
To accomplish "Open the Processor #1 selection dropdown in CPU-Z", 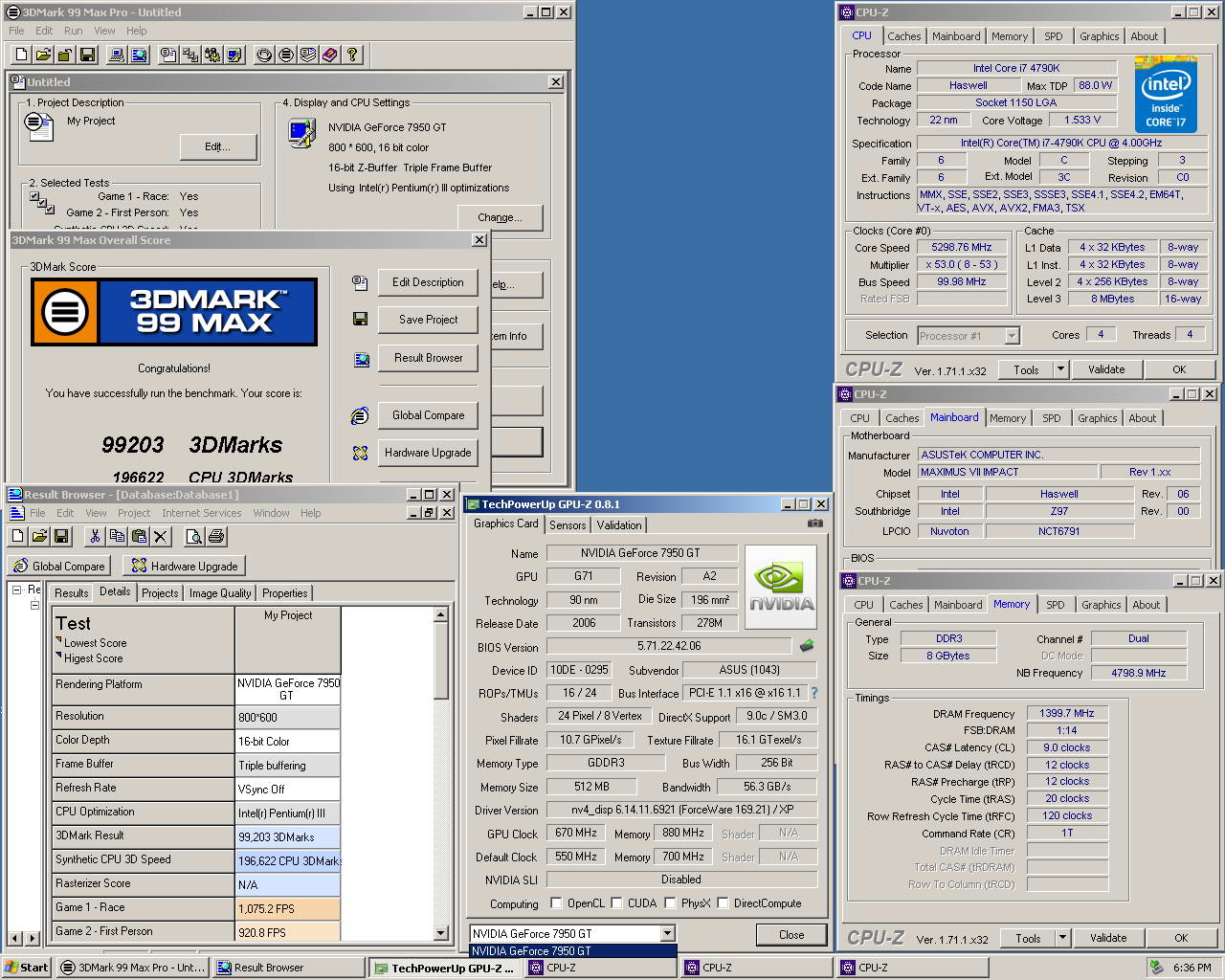I will click(1012, 336).
